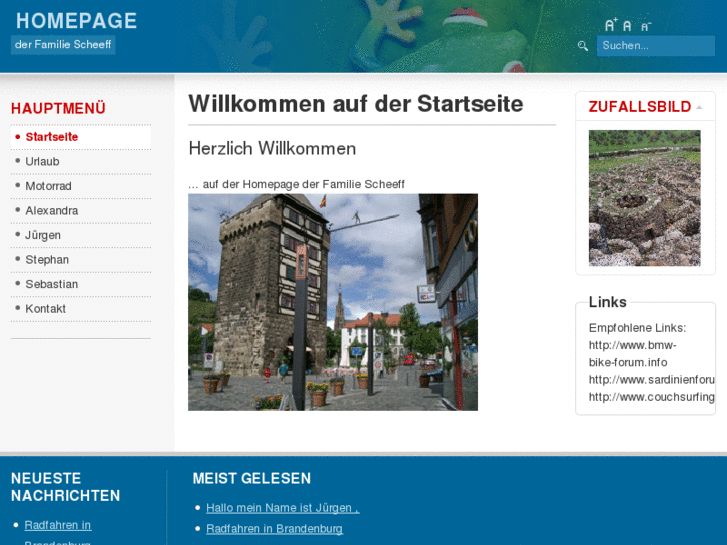Click the town tower photo
727x545 pixels.
point(333,302)
